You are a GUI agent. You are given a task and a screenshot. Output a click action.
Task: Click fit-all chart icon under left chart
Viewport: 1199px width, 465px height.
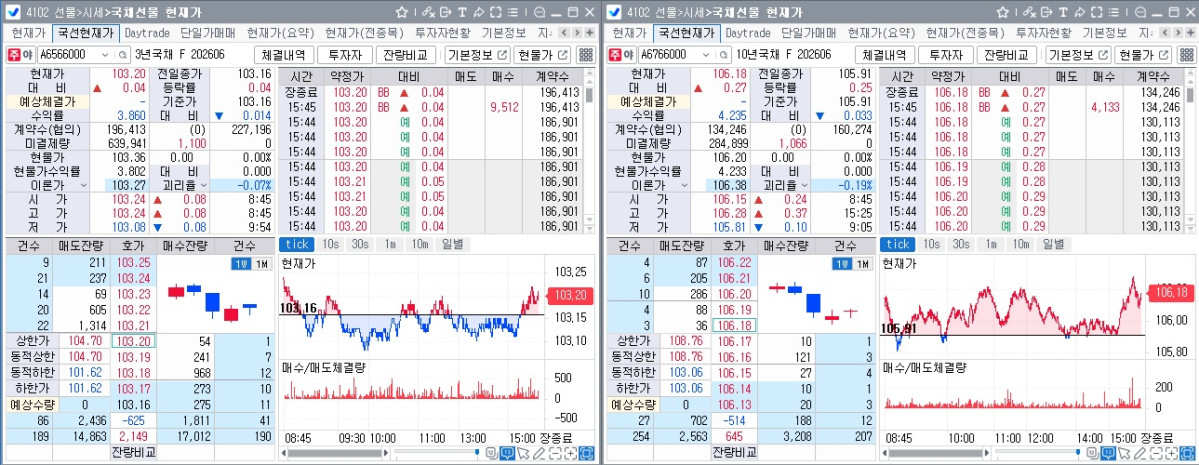click(x=587, y=453)
